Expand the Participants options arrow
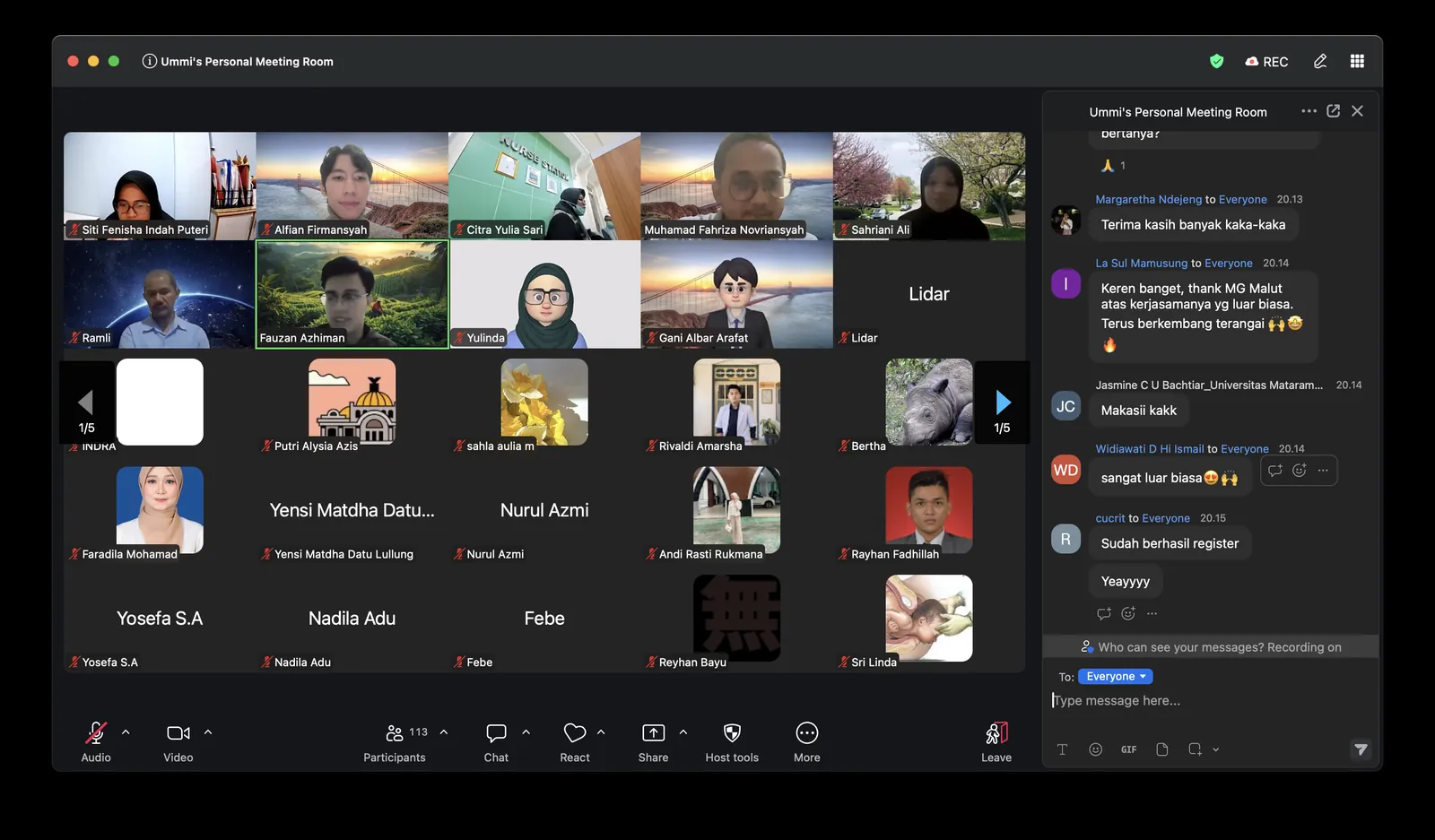This screenshot has height=840, width=1435. click(444, 732)
